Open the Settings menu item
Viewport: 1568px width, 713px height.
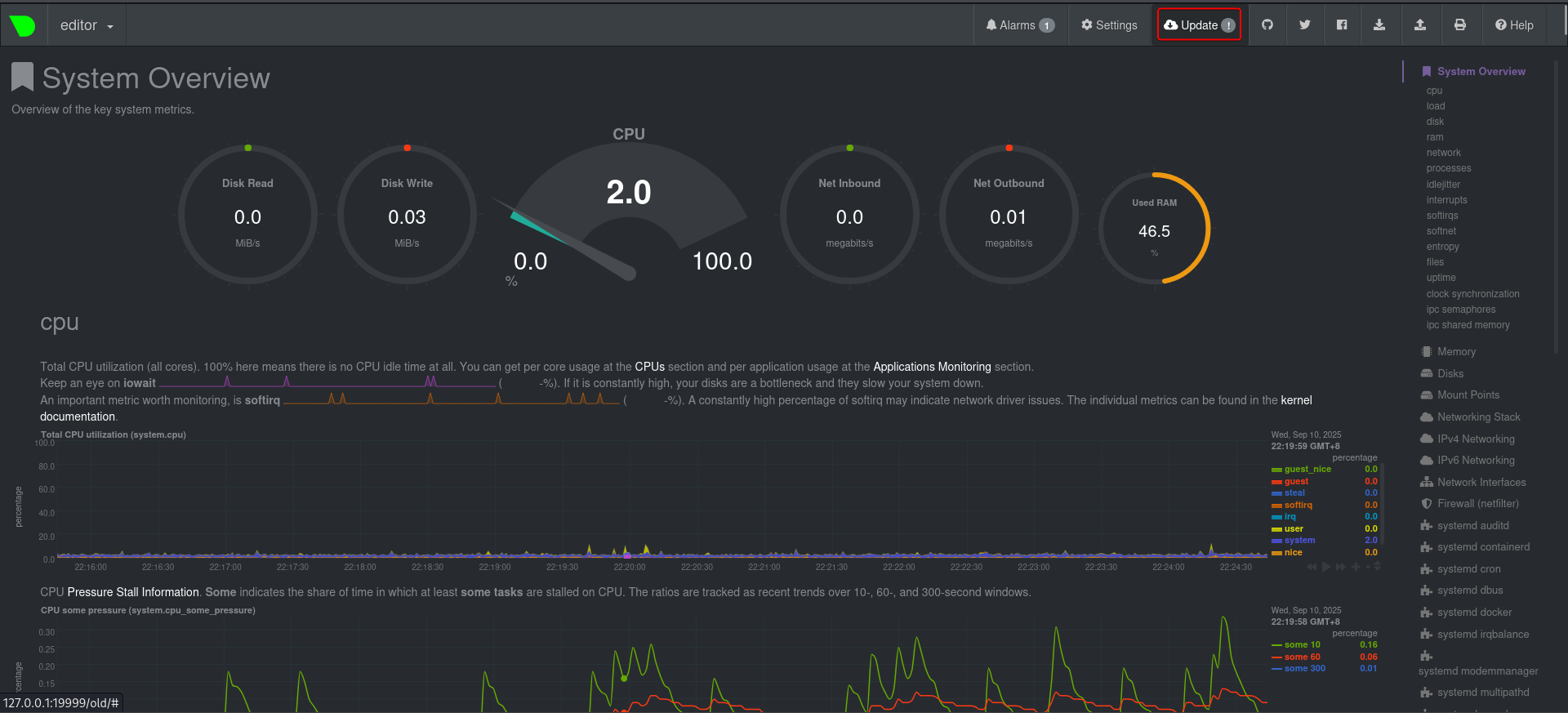click(x=1109, y=25)
